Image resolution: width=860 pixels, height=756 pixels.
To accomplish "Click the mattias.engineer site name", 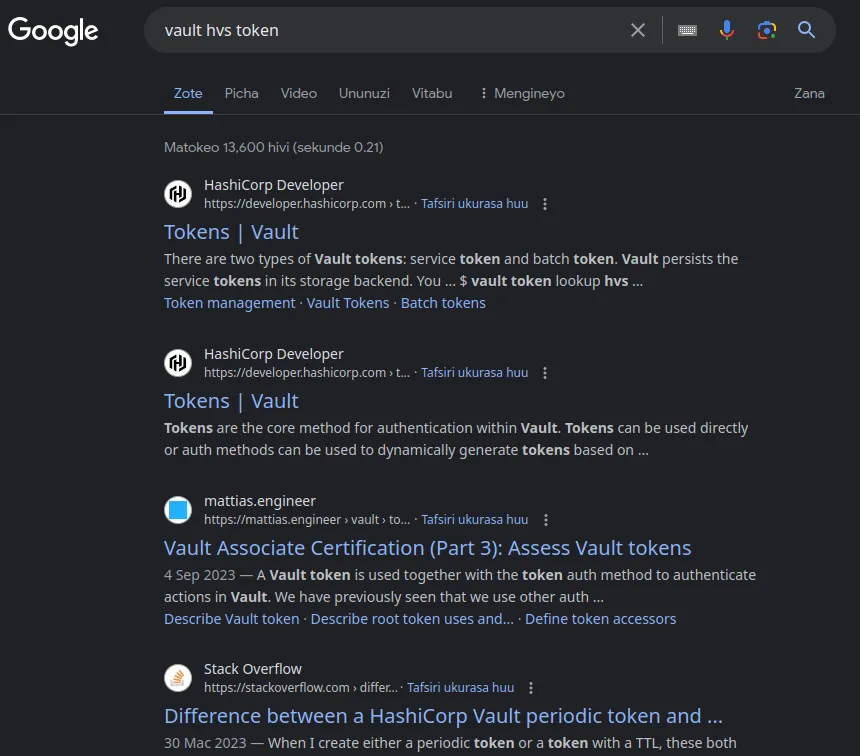I will point(260,501).
